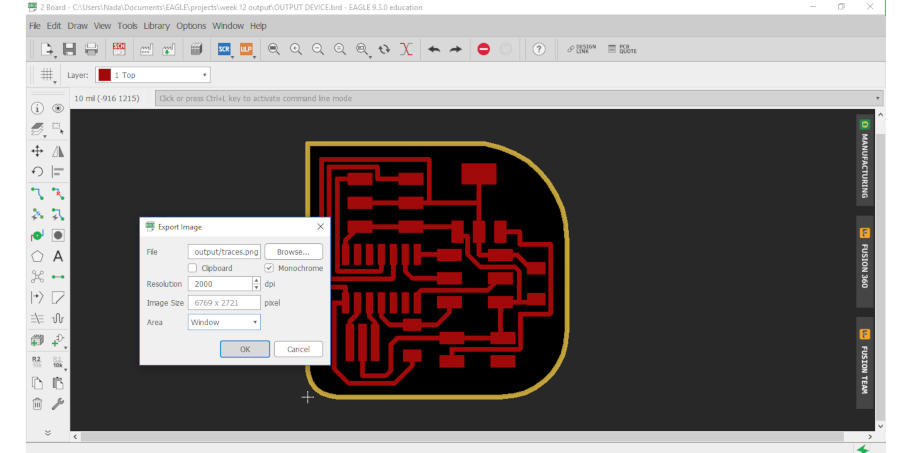Open the Draw menu
Viewport: 900px width, 453px height.
[x=77, y=25]
